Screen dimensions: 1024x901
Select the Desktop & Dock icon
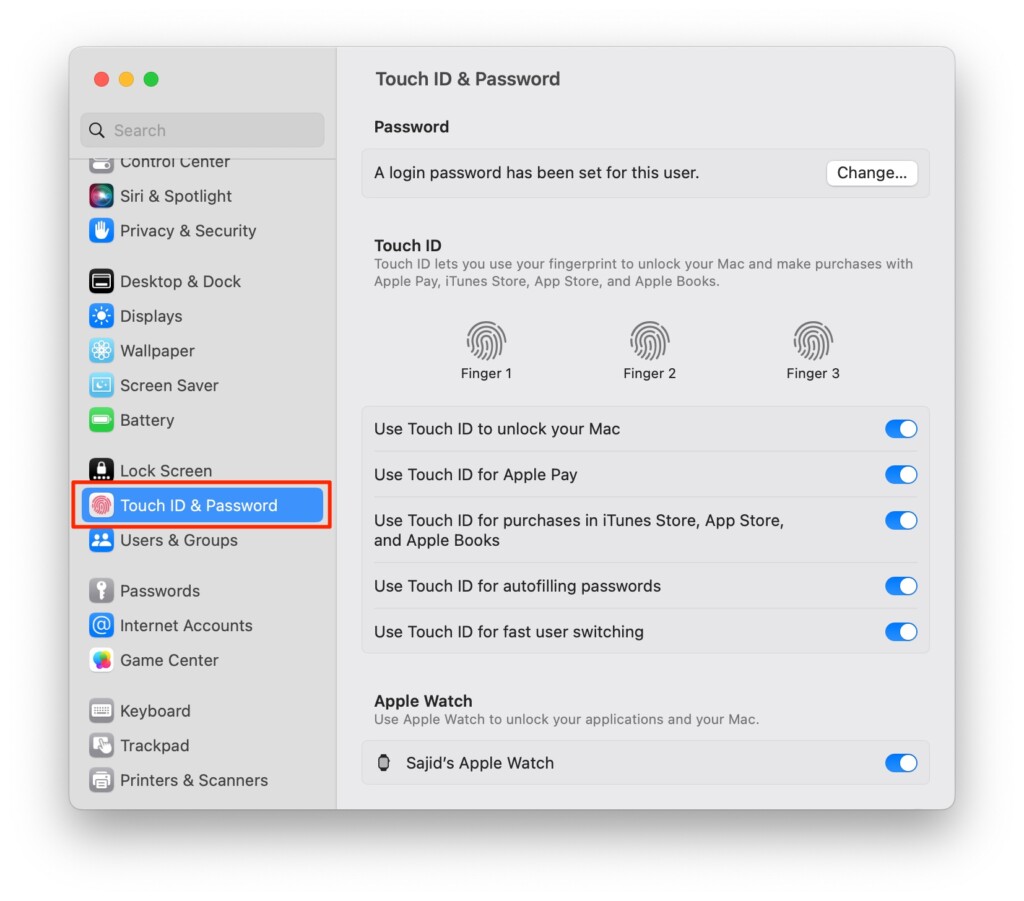click(101, 281)
